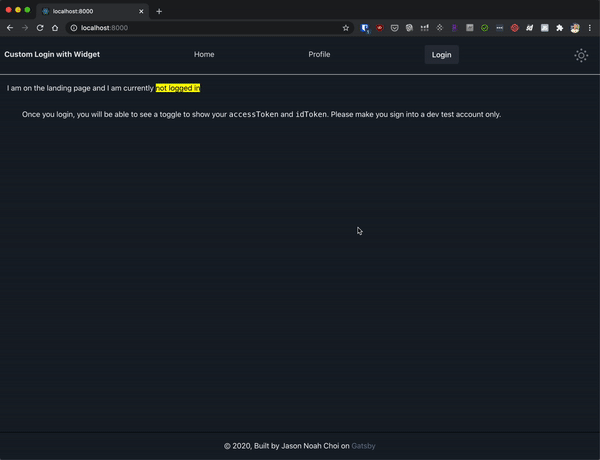The height and width of the screenshot is (460, 600).
Task: Open the bar-chart extension icon
Action: pyautogui.click(x=424, y=28)
